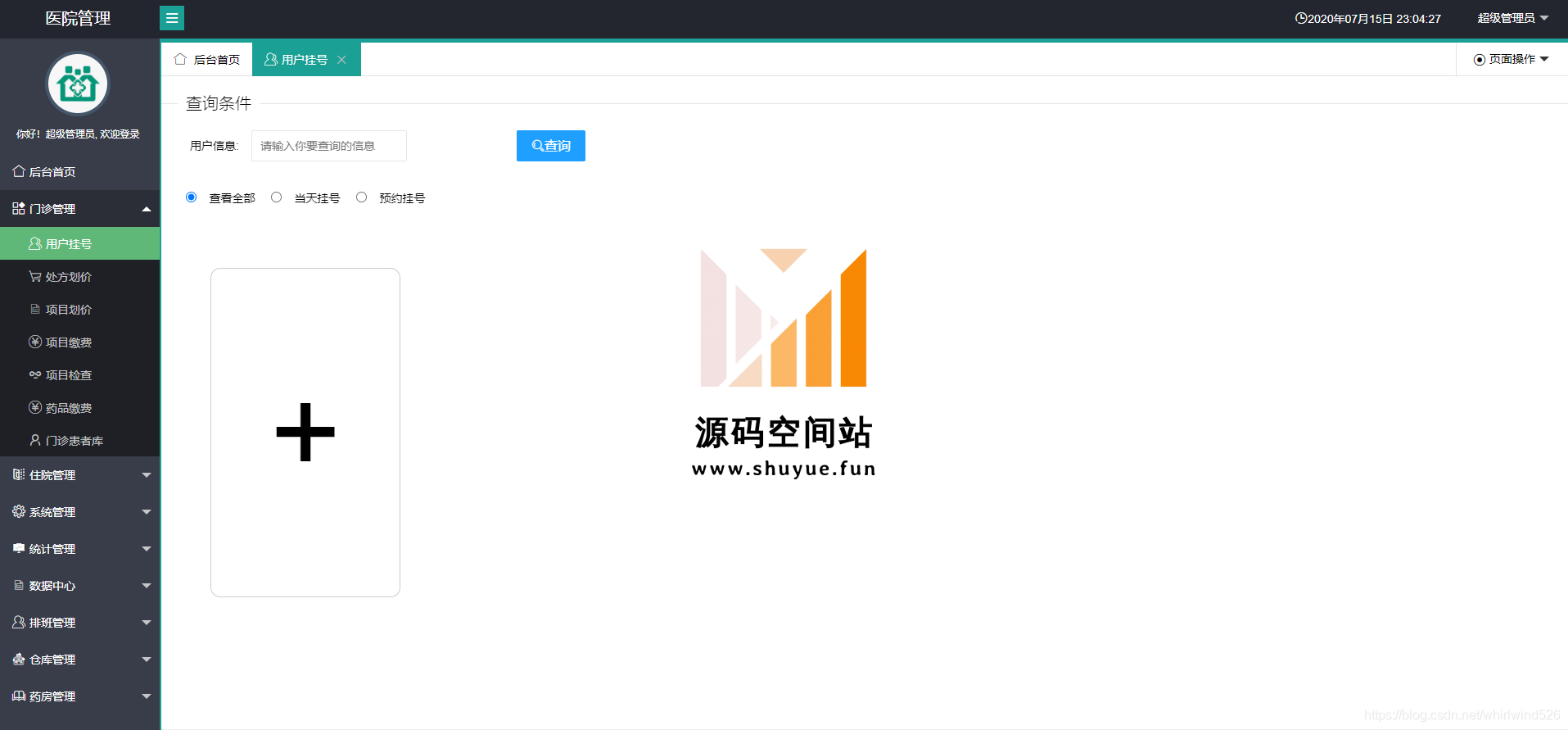Screen dimensions: 1568x730
Task: Click the 查看全部 label text
Action: [x=232, y=197]
